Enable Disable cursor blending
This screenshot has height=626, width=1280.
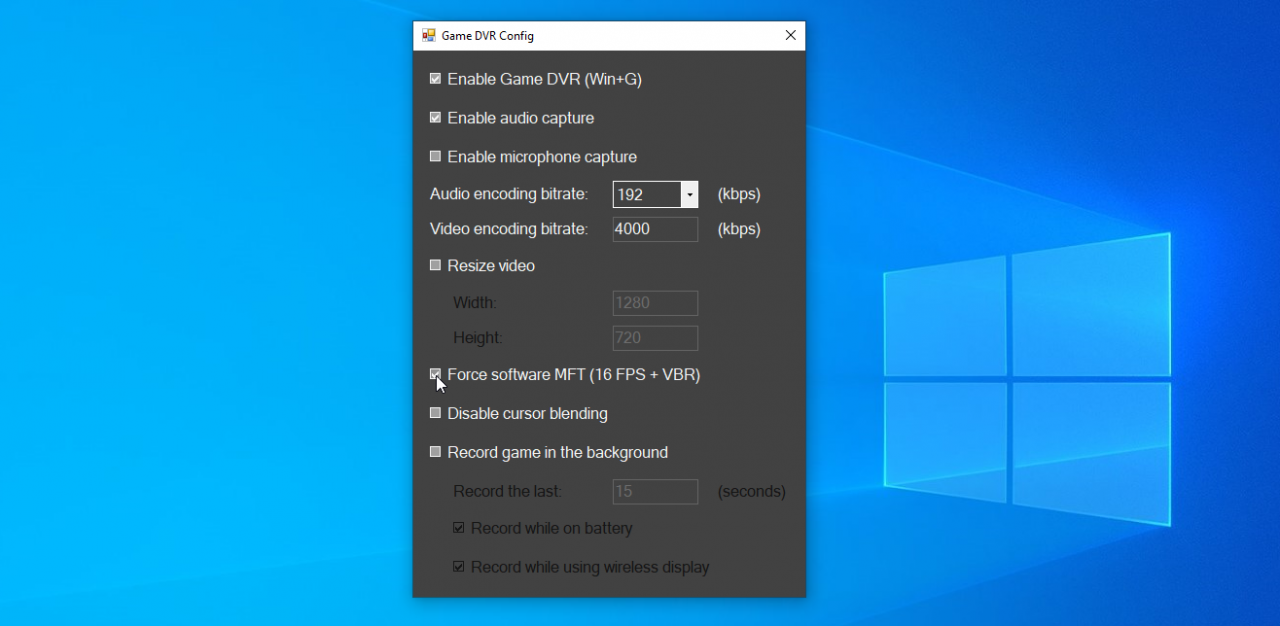(435, 413)
